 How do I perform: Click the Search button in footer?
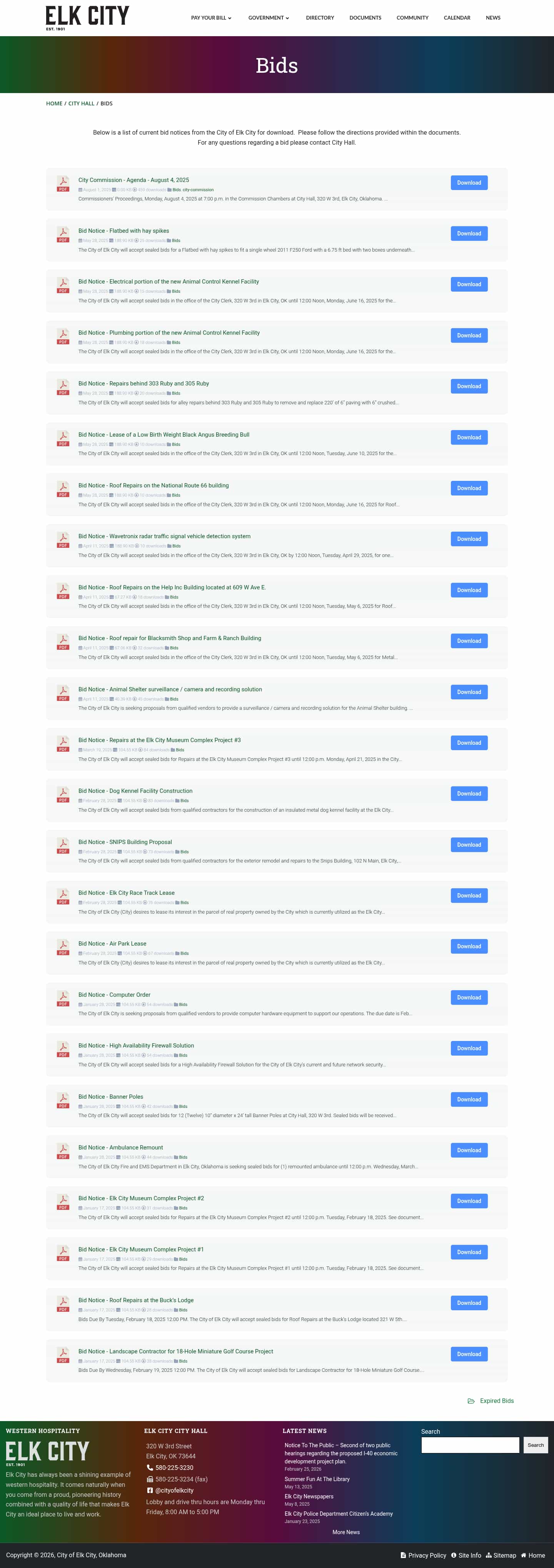click(x=536, y=1445)
